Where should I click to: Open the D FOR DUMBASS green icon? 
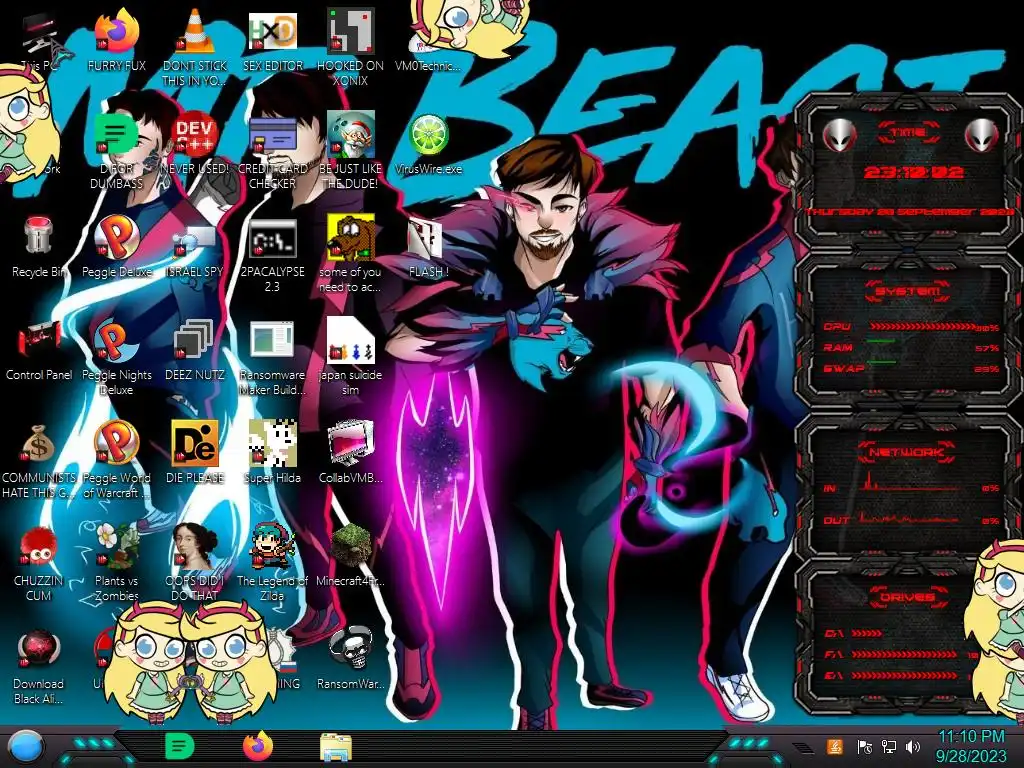(117, 135)
